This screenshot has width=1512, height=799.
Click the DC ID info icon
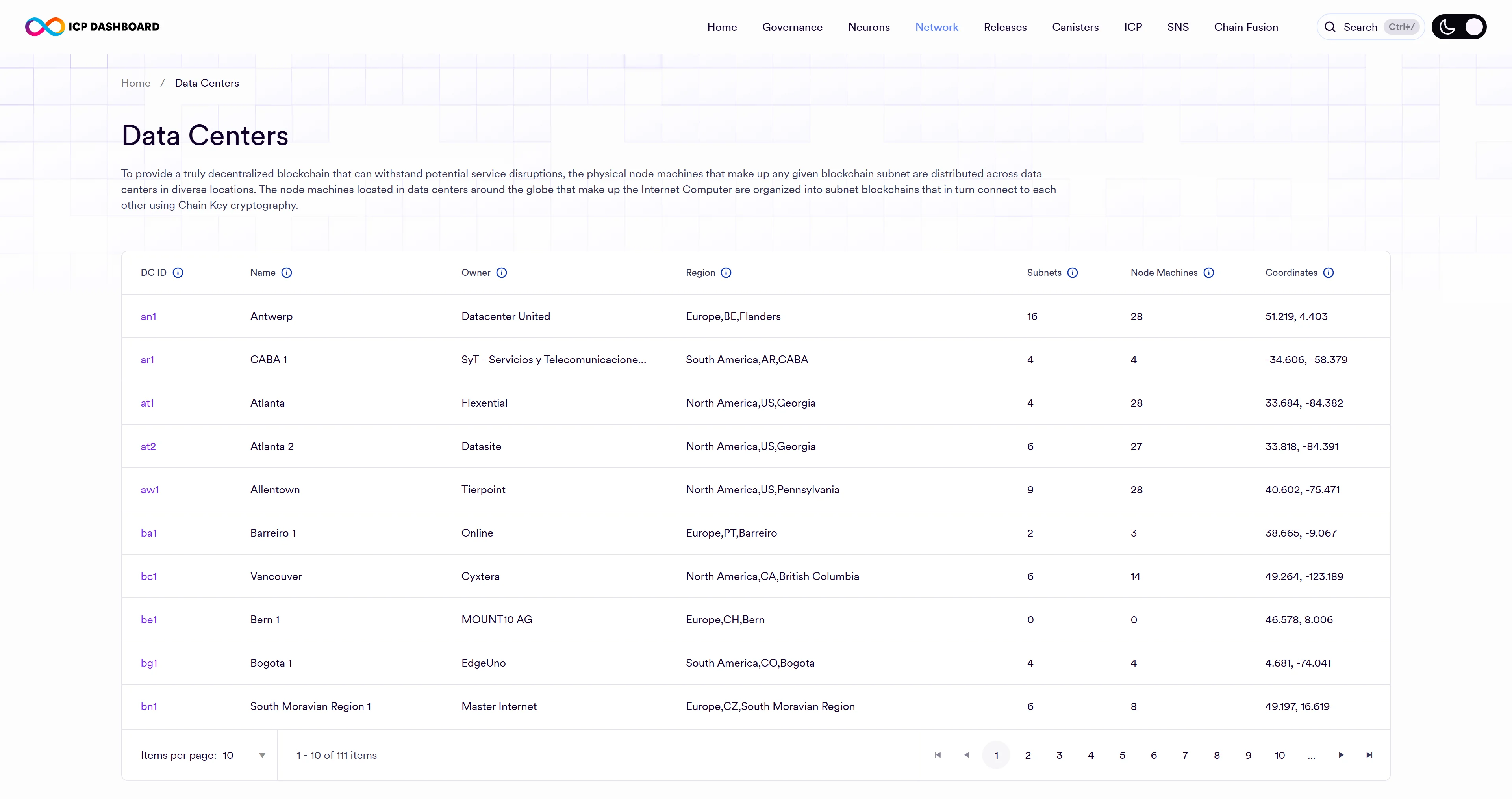(x=178, y=273)
